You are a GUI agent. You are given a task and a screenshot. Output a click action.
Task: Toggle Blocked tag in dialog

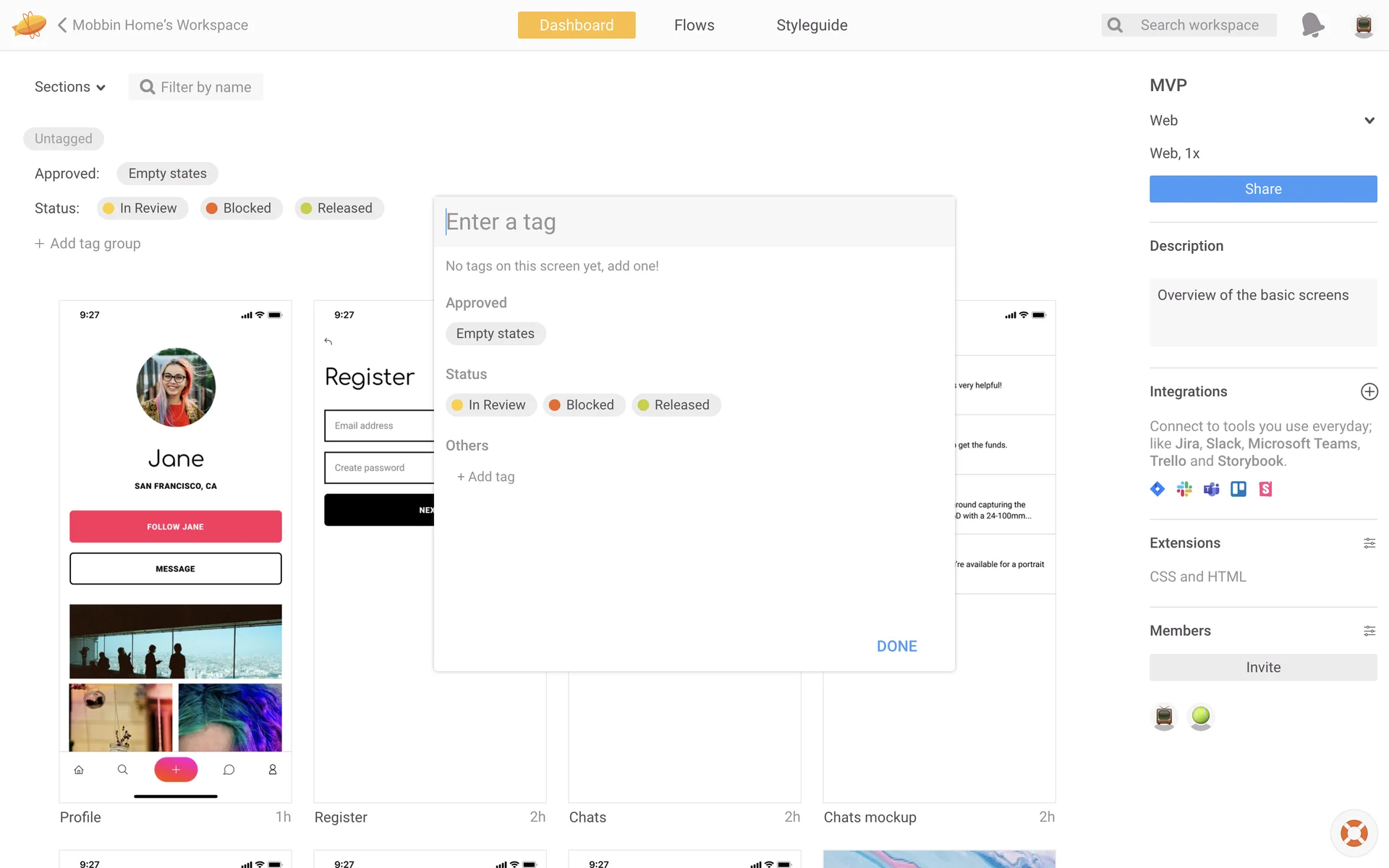click(583, 405)
